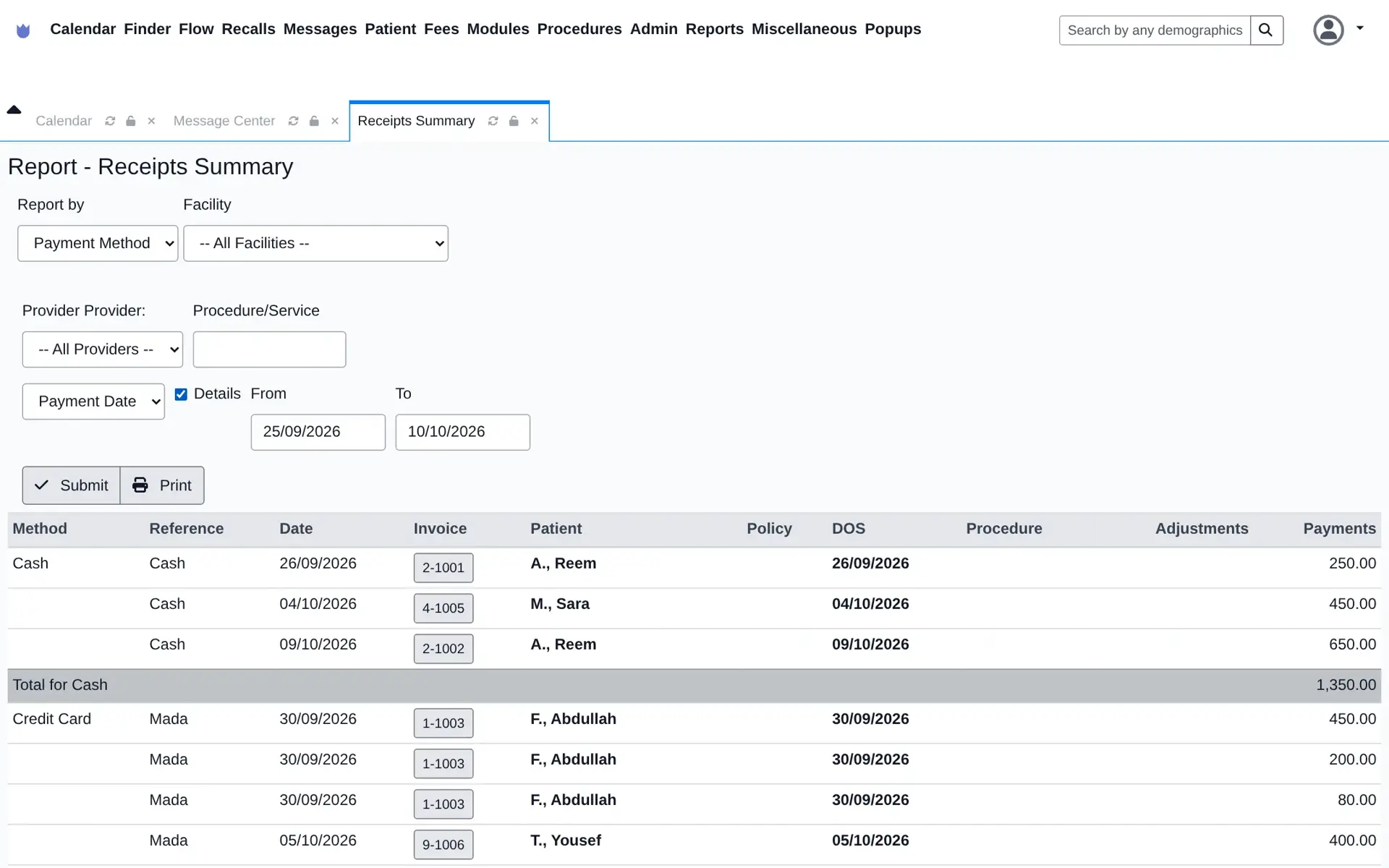1389x868 pixels.
Task: Close the Message Center tab
Action: pos(335,121)
